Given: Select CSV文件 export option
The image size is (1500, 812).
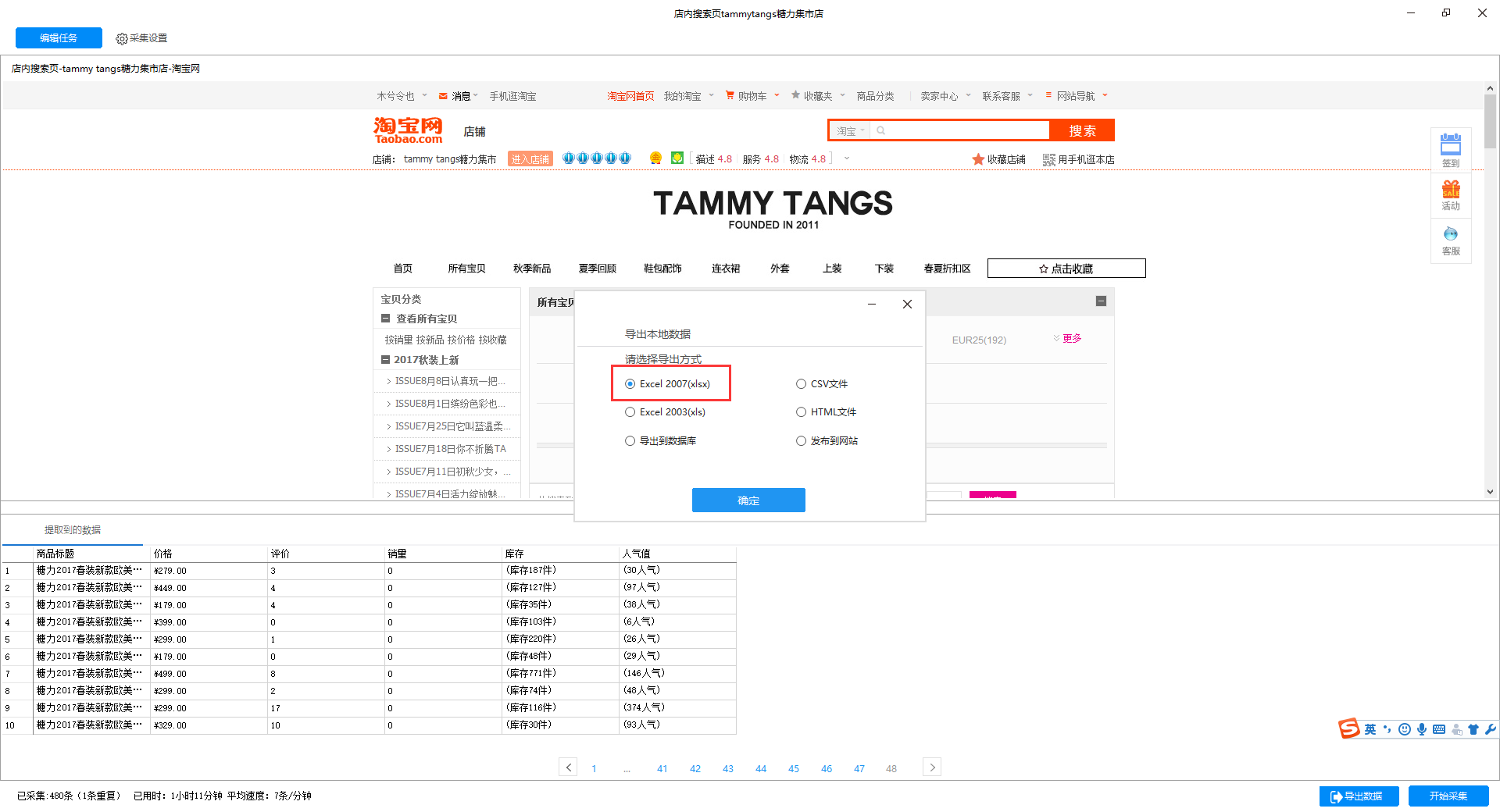Looking at the screenshot, I should click(822, 384).
